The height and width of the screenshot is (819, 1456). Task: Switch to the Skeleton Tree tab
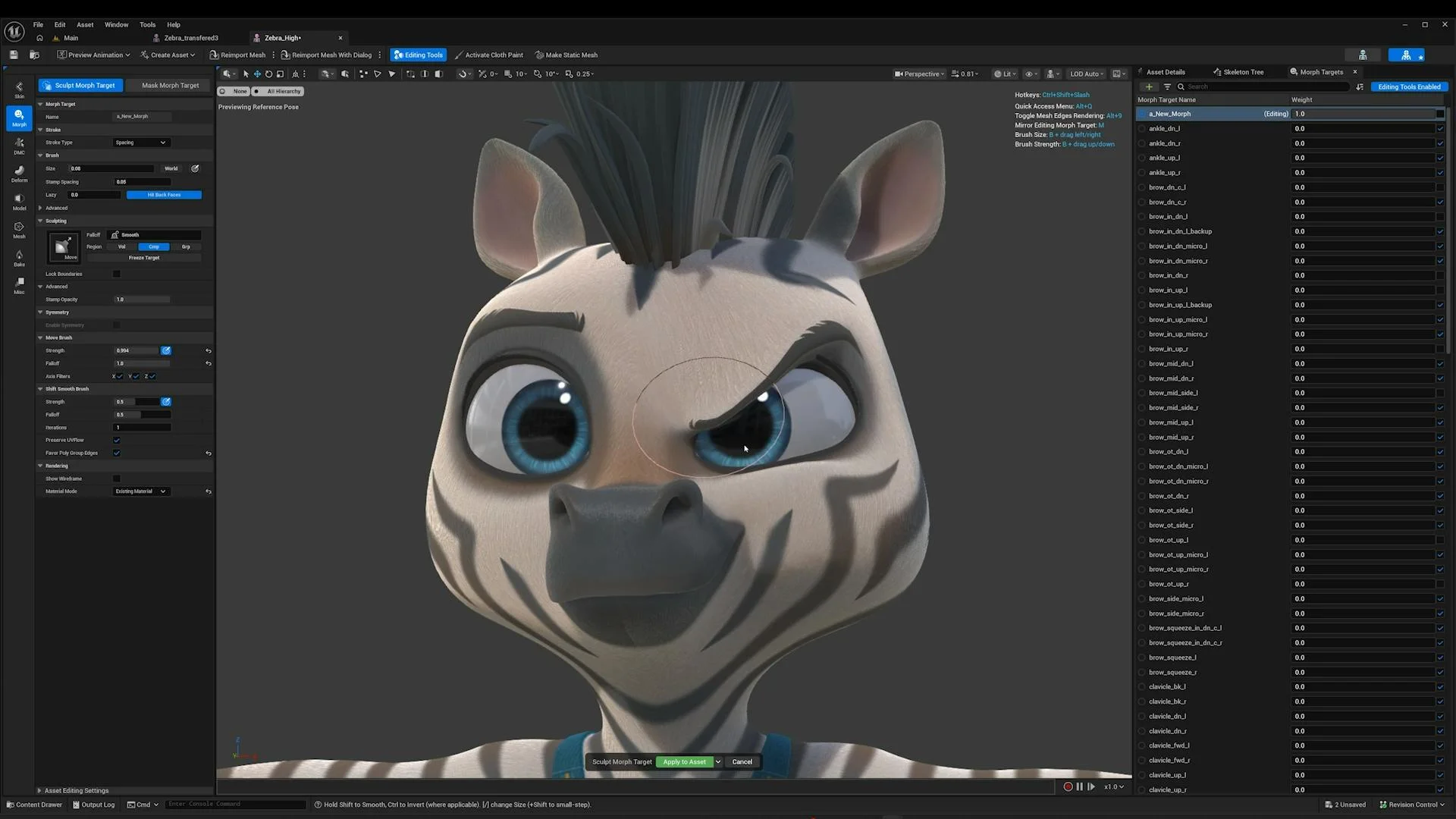pyautogui.click(x=1238, y=72)
